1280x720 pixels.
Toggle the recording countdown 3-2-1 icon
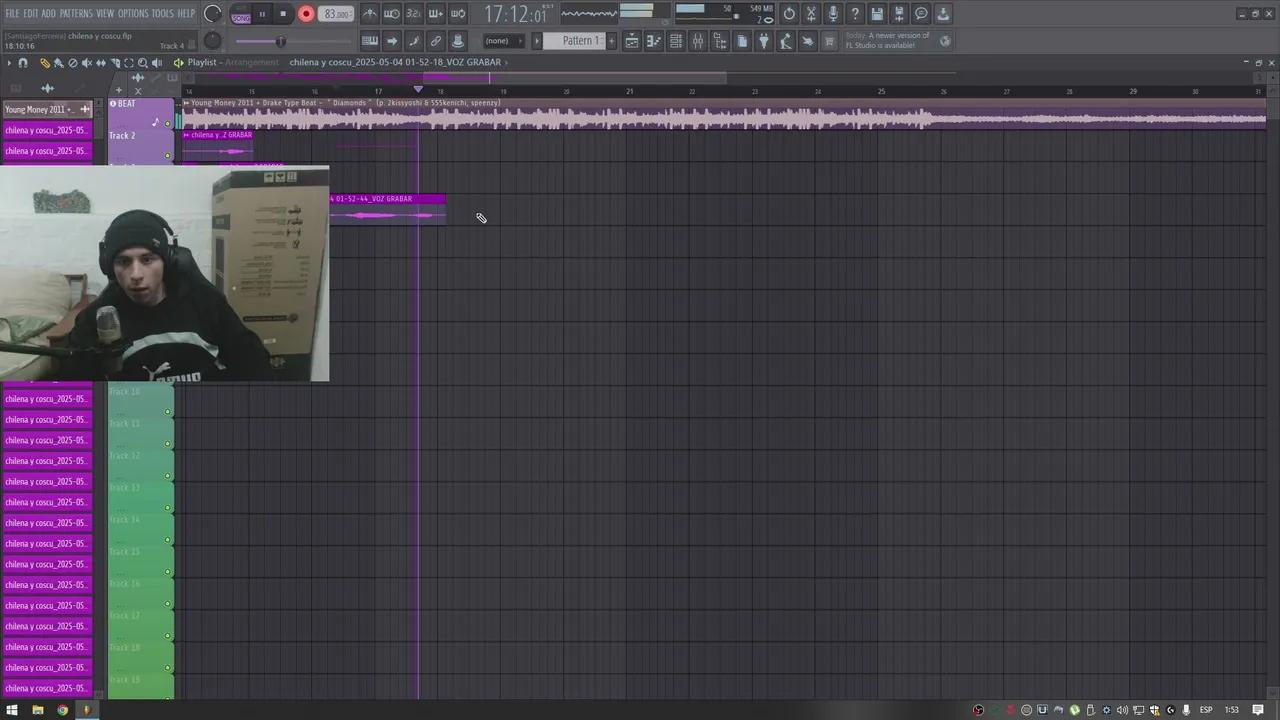coord(414,14)
